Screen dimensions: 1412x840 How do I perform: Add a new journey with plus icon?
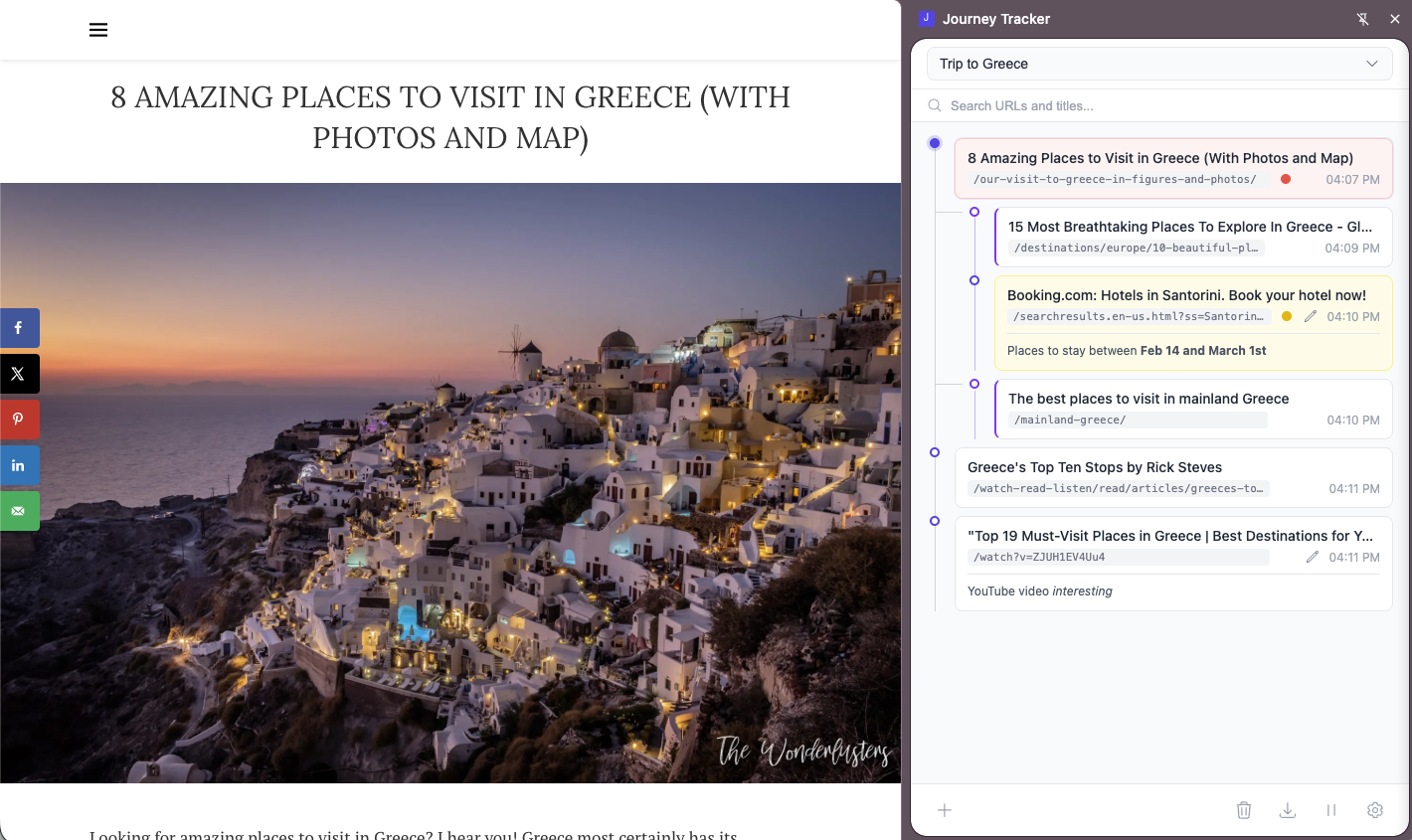coord(945,810)
